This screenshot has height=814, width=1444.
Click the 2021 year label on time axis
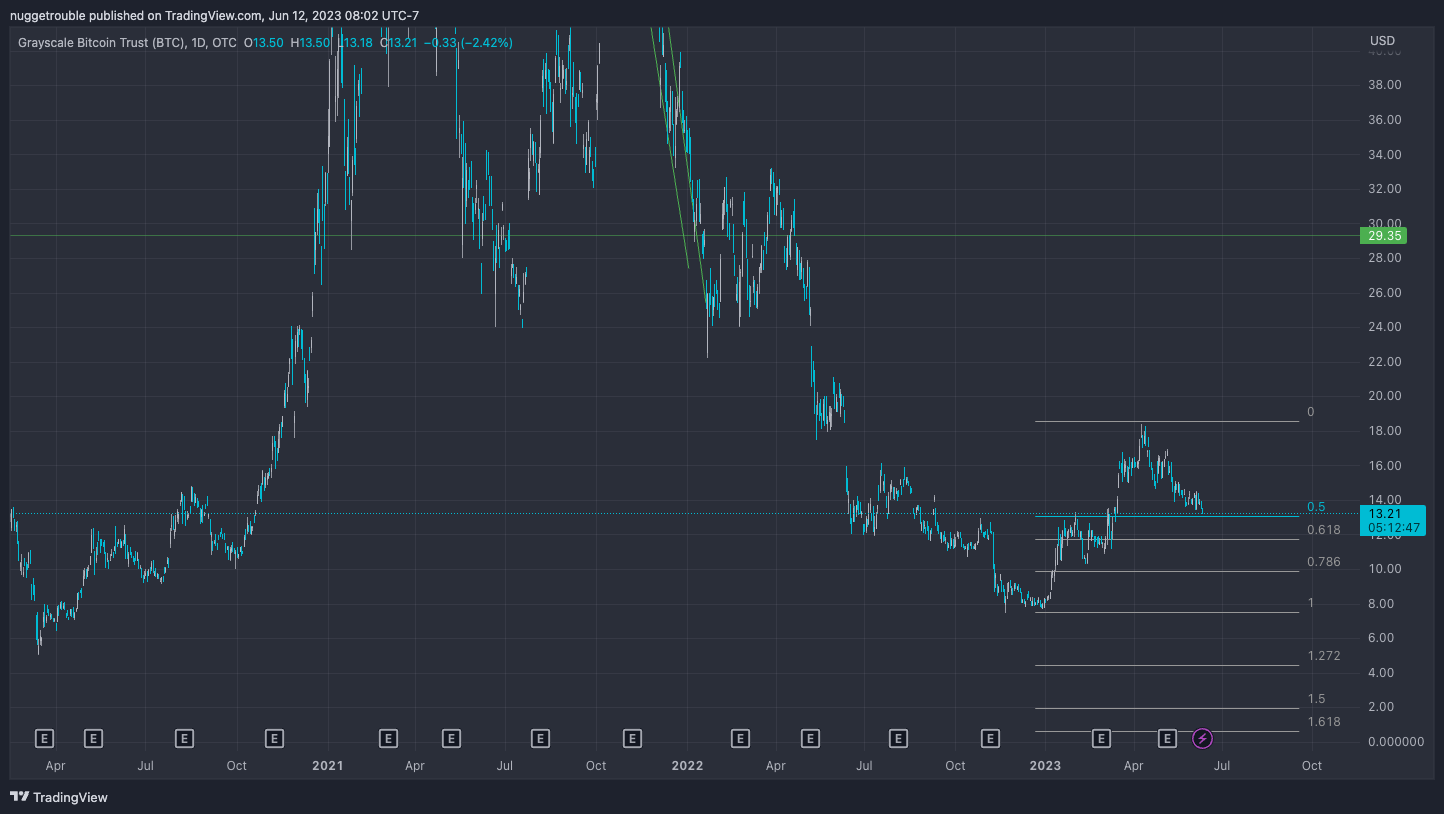[327, 766]
